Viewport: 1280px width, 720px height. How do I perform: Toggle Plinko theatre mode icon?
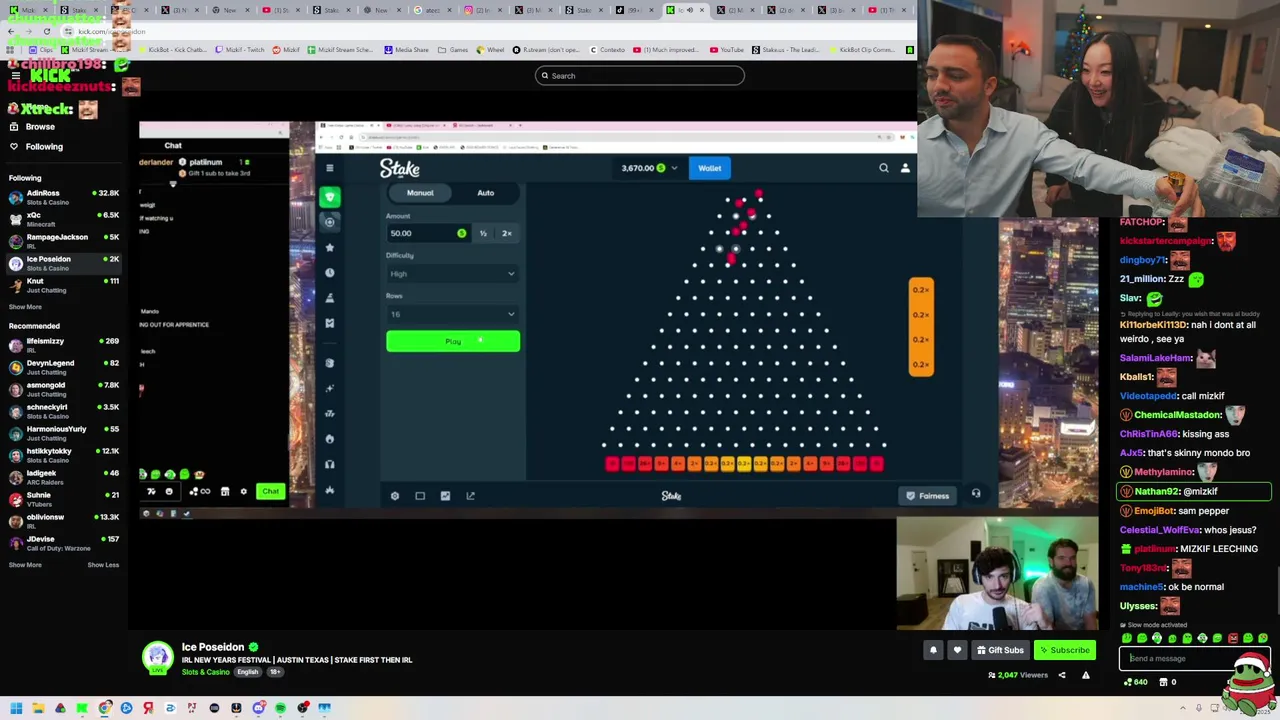(420, 496)
